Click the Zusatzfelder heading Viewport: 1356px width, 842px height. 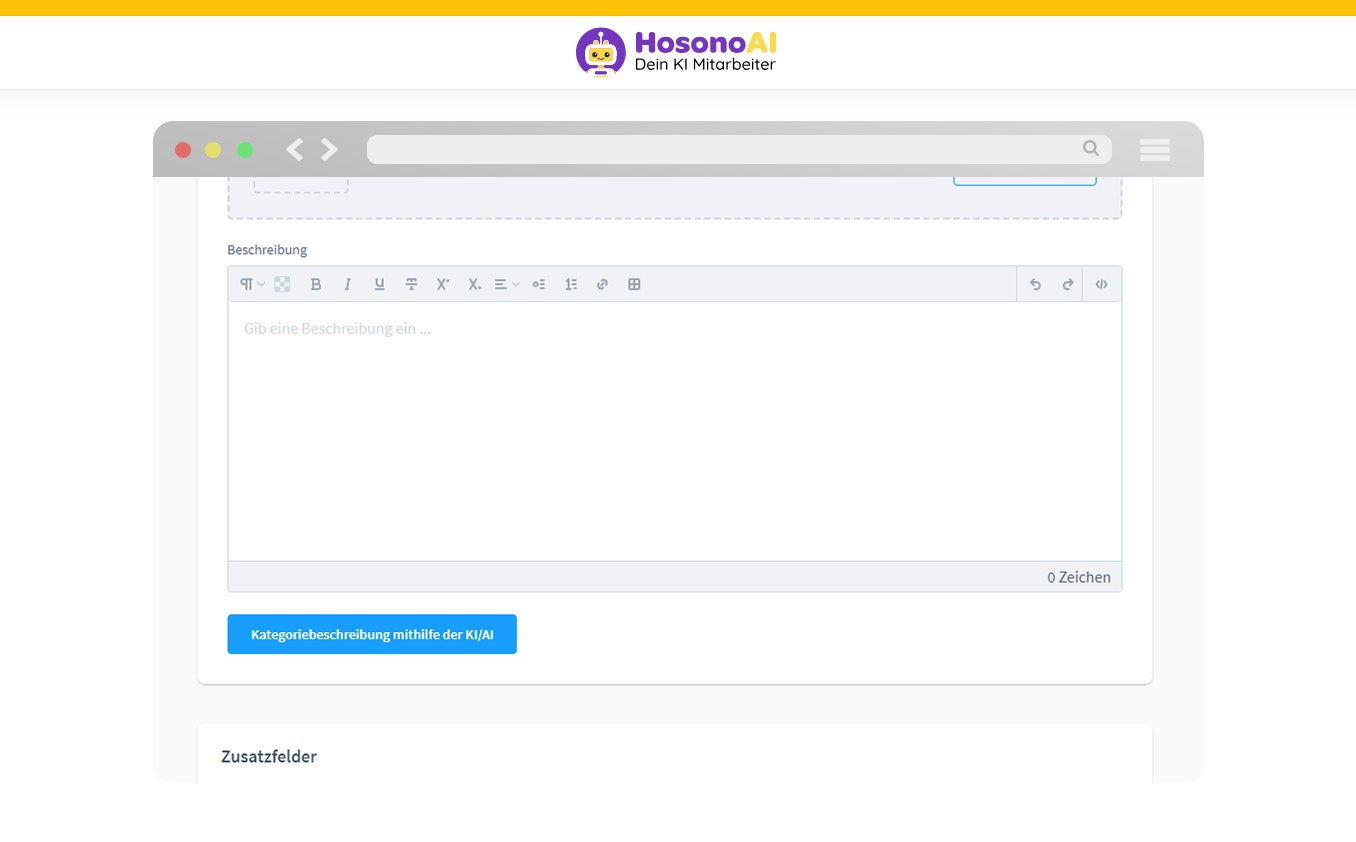coord(269,756)
